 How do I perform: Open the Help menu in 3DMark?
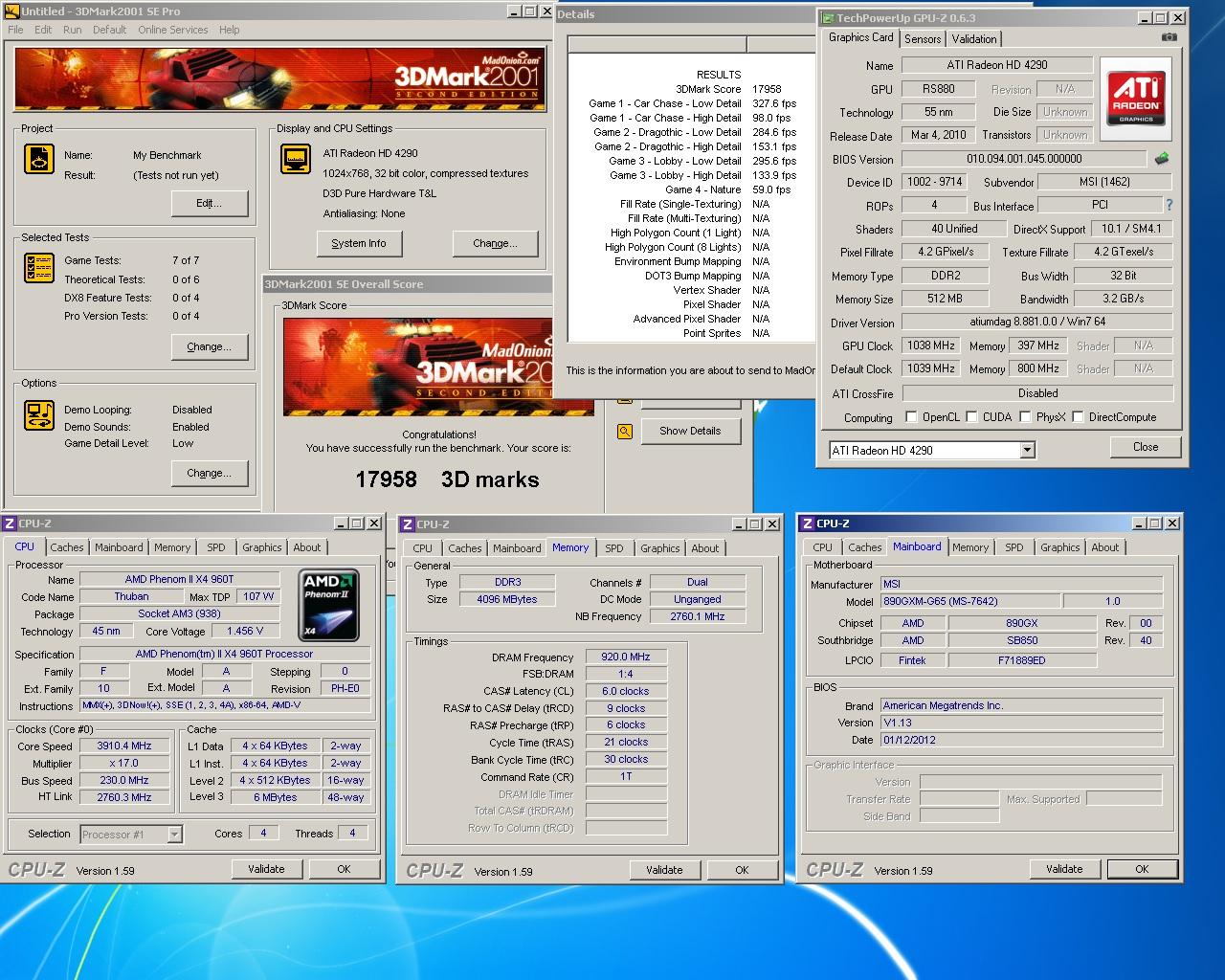pyautogui.click(x=230, y=30)
